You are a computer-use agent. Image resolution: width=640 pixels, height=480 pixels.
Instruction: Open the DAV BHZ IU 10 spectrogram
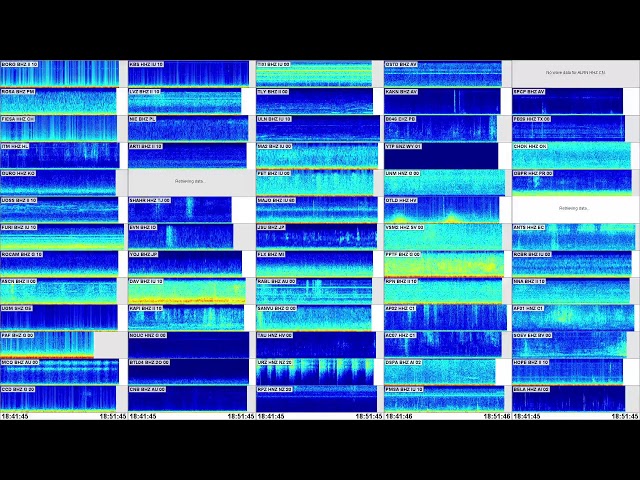187,291
